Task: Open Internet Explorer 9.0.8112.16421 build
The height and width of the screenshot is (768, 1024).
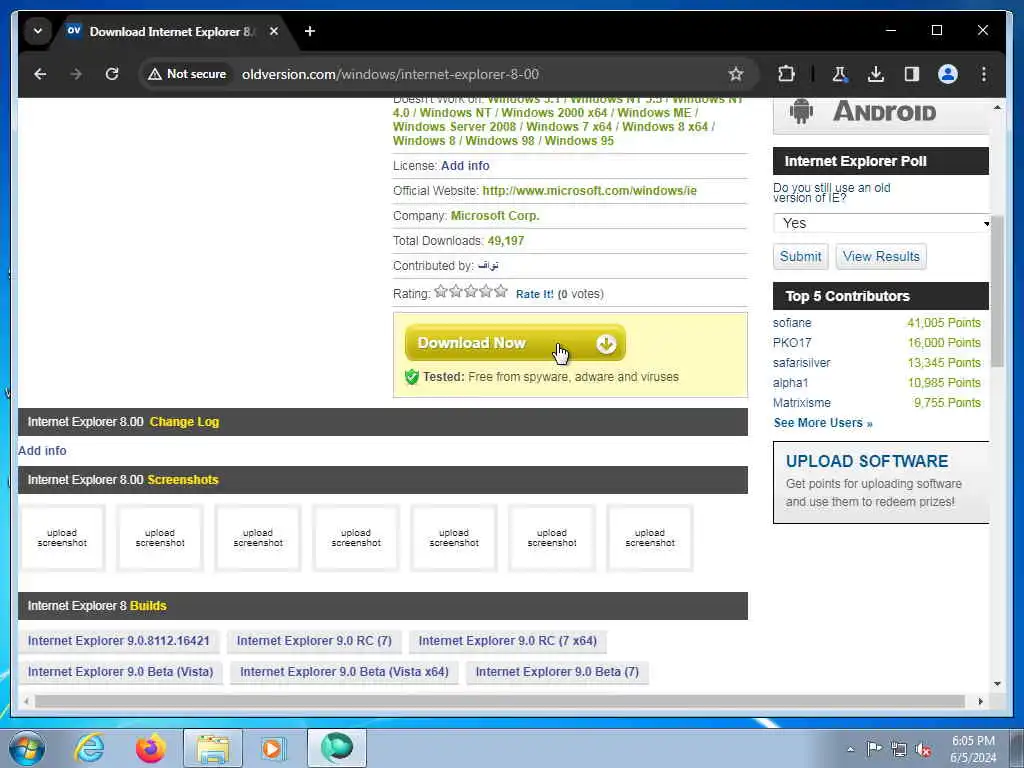Action: (x=118, y=641)
